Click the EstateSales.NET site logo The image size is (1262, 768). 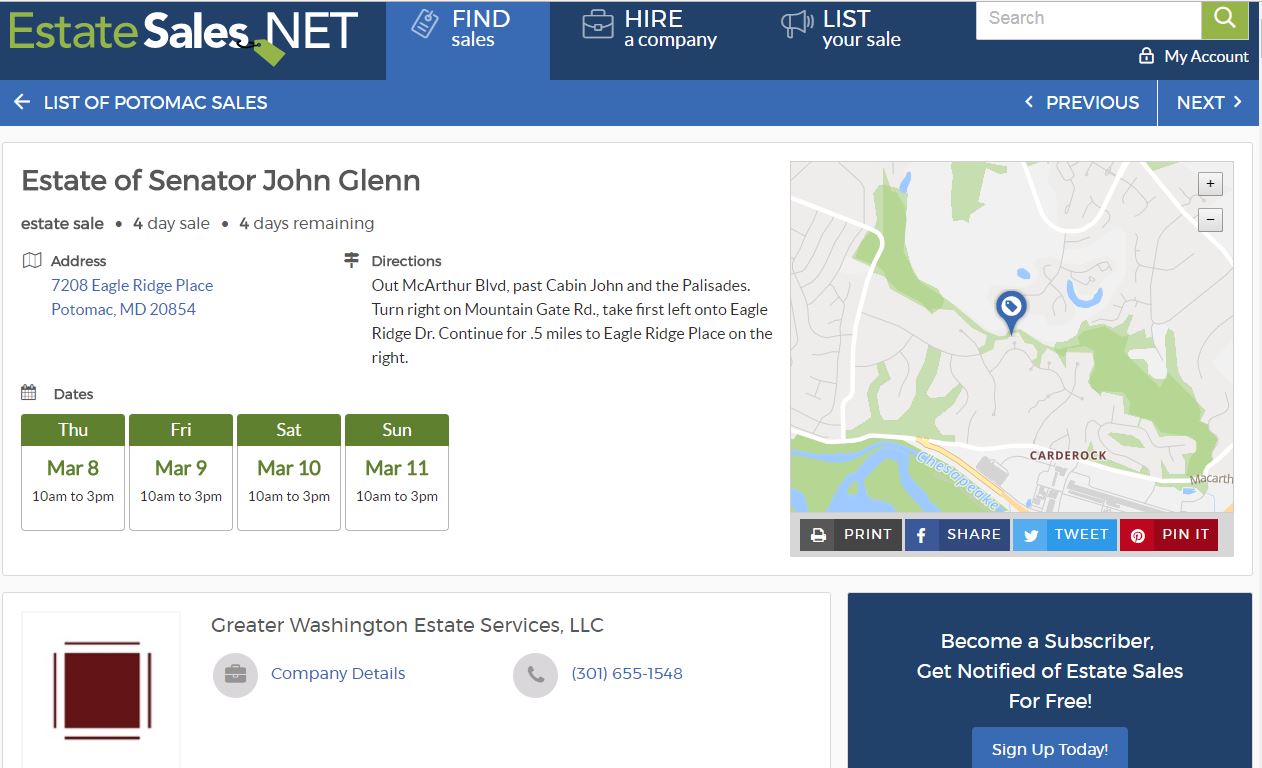coord(183,33)
